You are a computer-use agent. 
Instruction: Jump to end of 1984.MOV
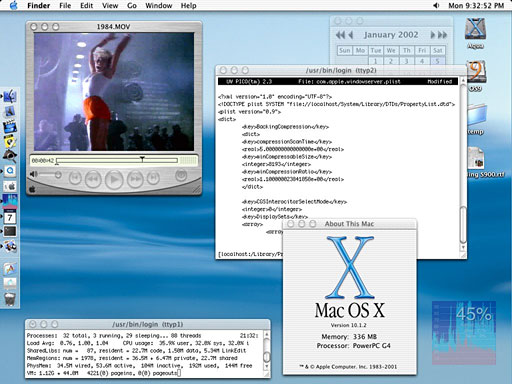[x=153, y=178]
